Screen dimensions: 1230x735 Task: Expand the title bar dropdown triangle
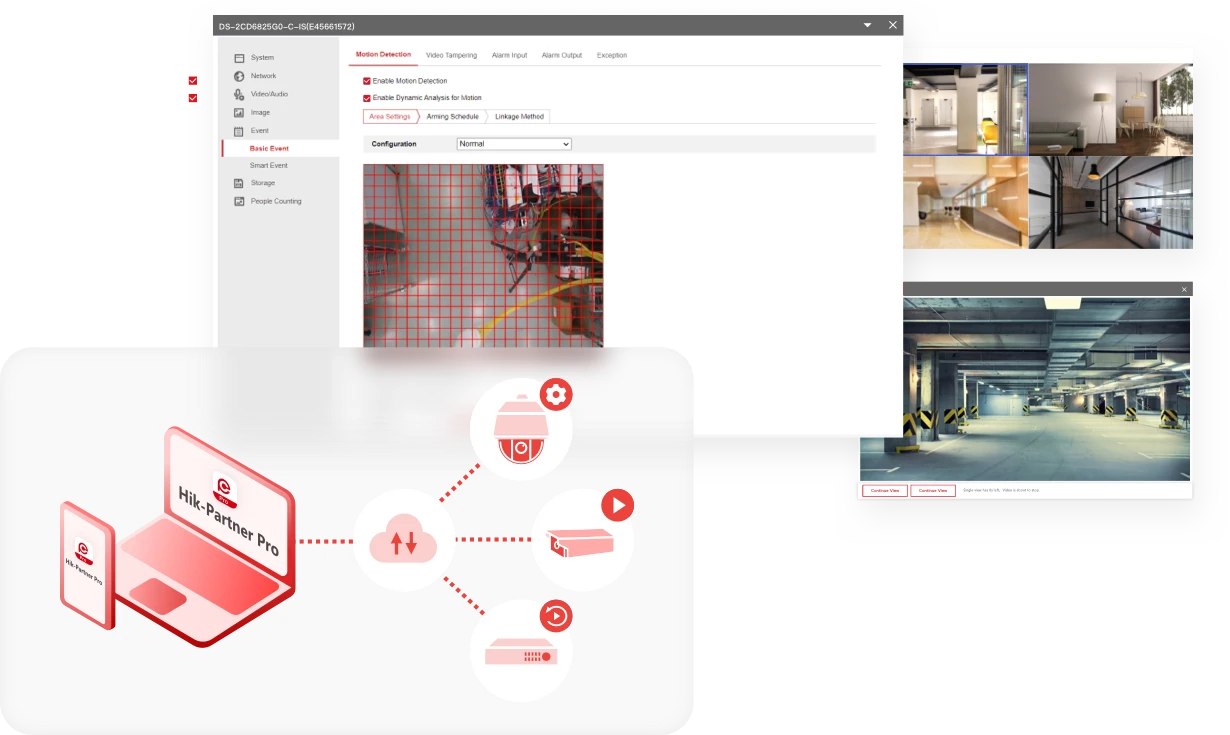[x=867, y=26]
